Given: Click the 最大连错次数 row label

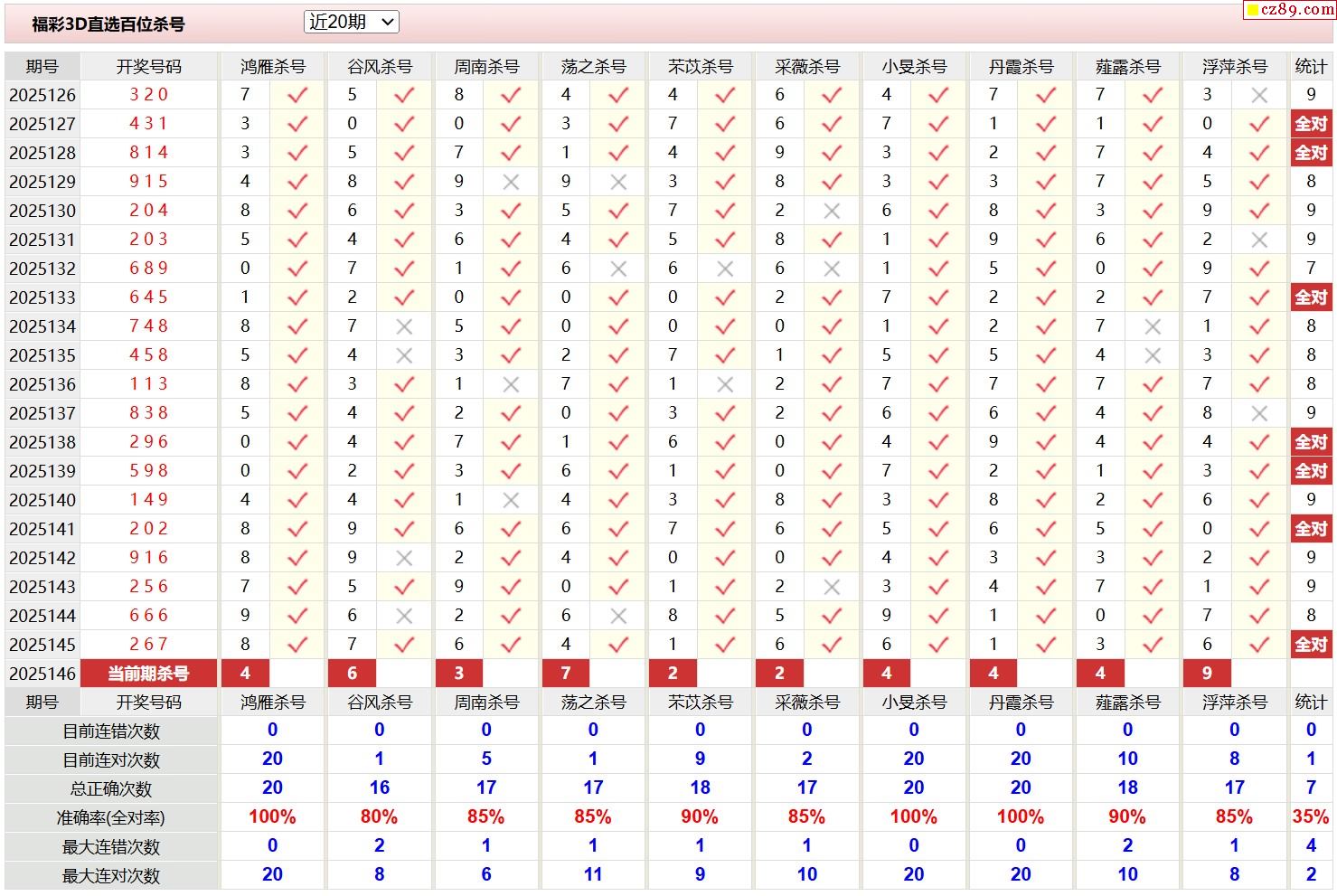Looking at the screenshot, I should coord(111,847).
